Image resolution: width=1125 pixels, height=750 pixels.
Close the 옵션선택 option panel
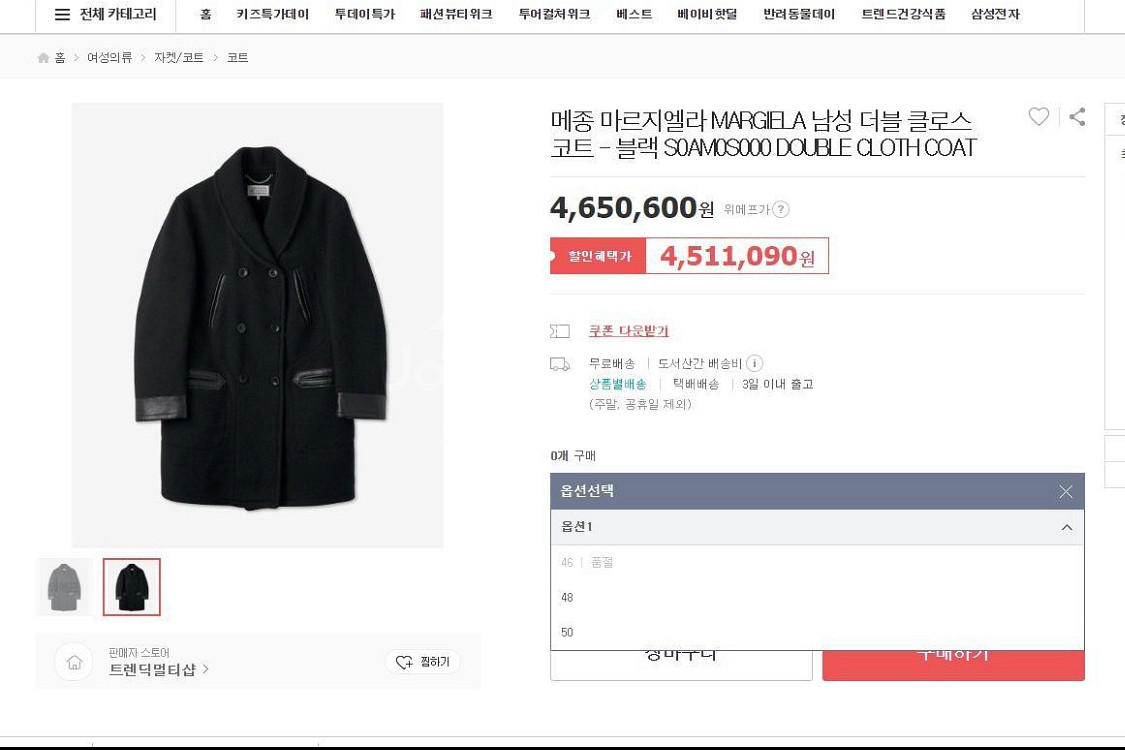[1066, 491]
